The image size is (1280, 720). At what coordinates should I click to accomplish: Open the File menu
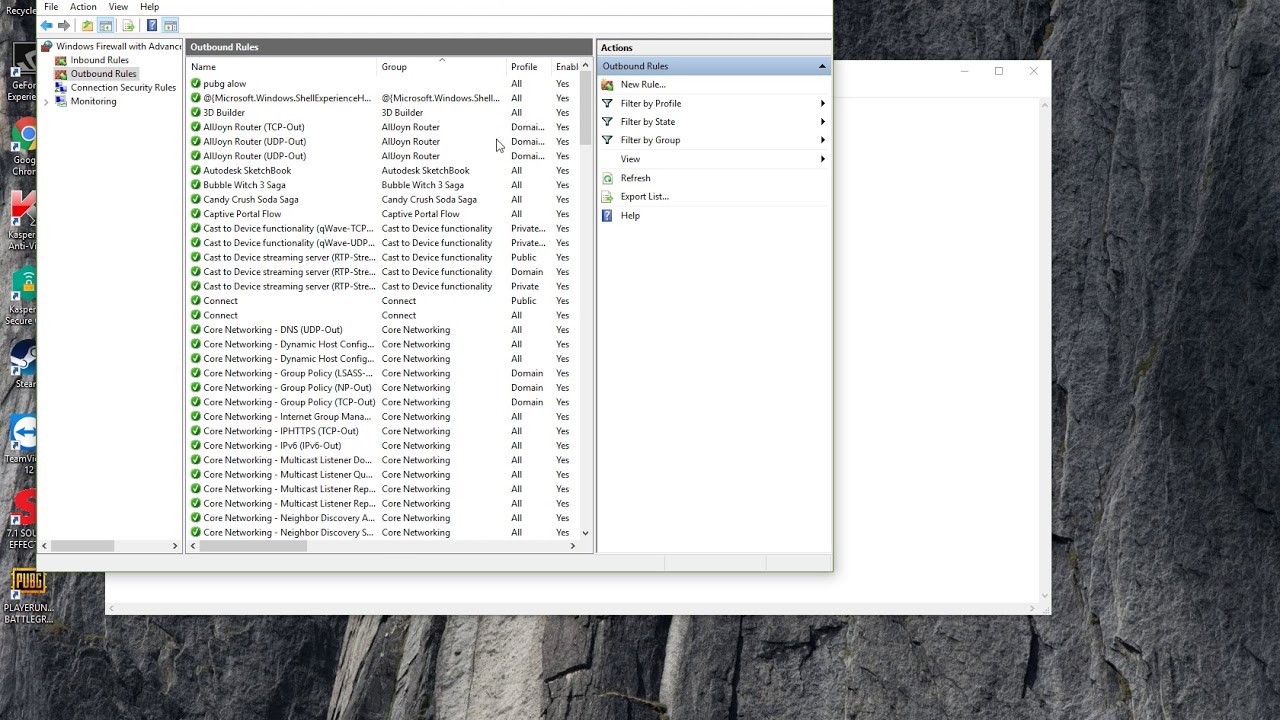[x=51, y=7]
